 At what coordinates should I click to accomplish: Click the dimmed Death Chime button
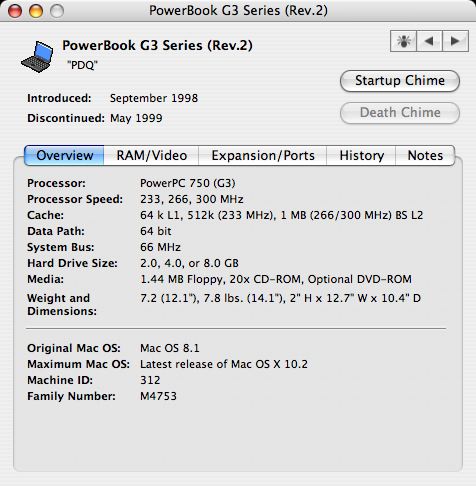pos(400,113)
